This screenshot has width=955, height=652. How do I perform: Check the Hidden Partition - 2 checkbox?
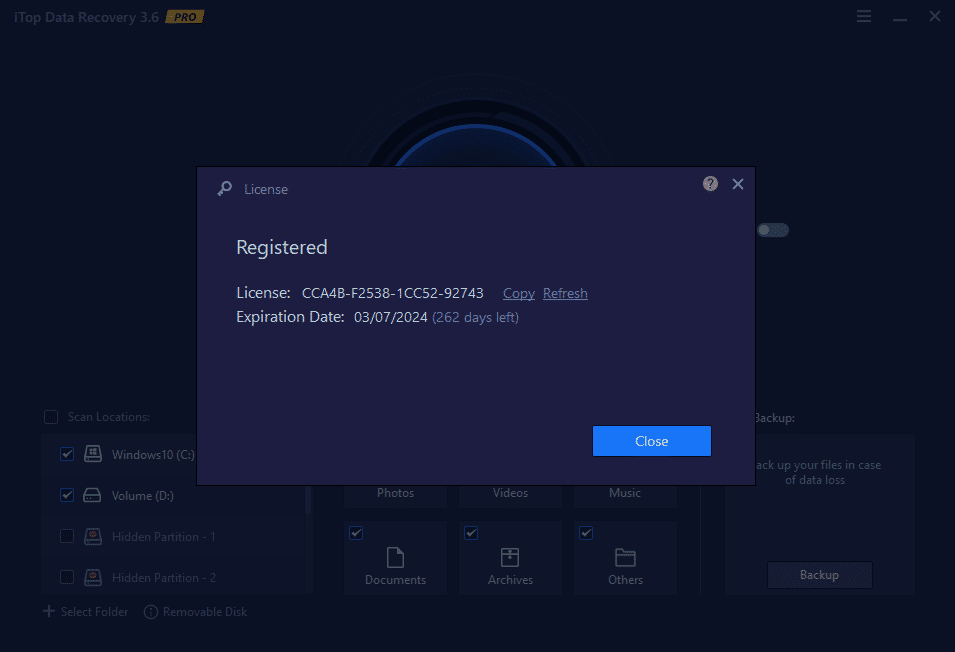click(67, 577)
